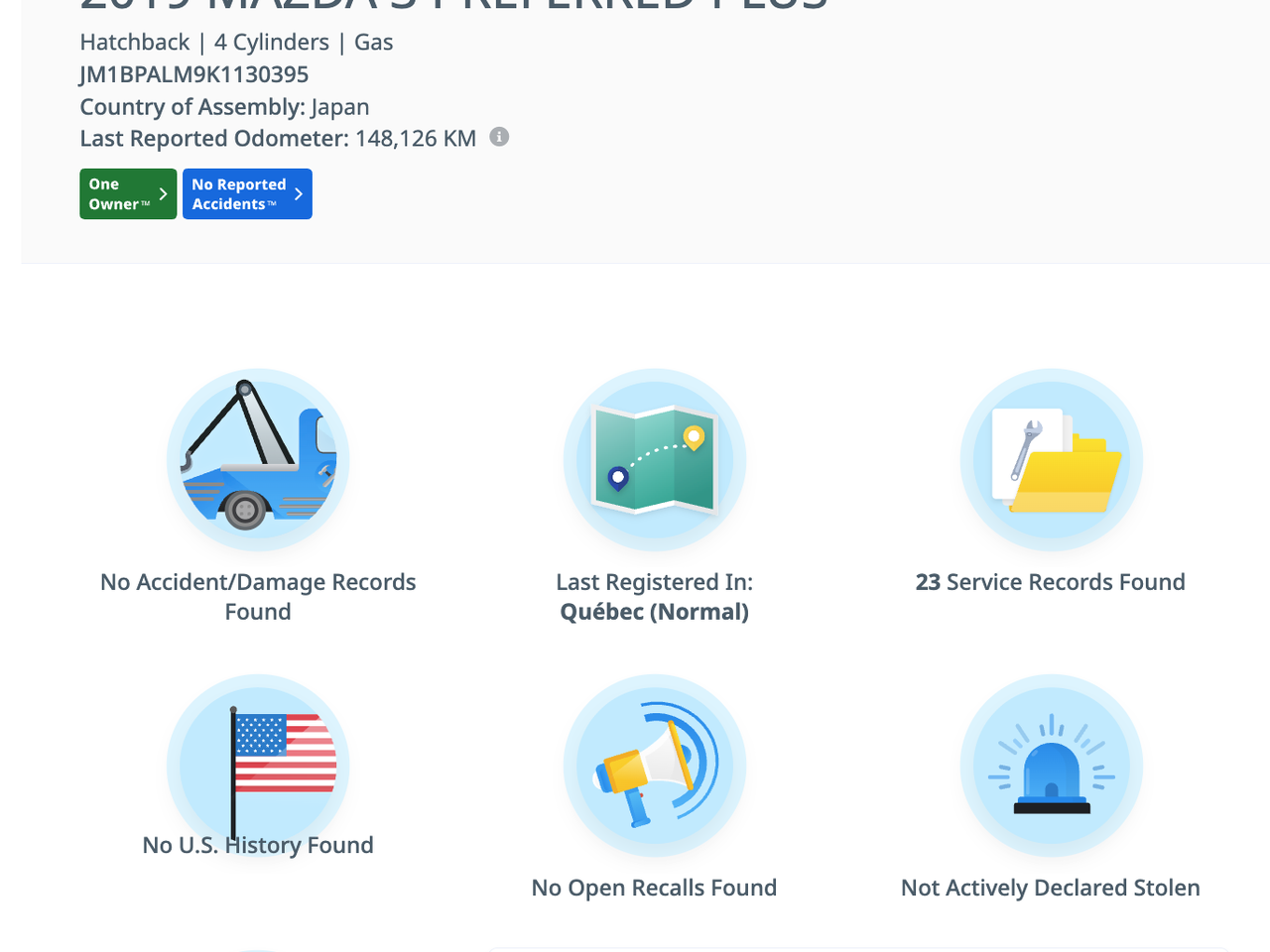The height and width of the screenshot is (952, 1270).
Task: Click the Not Actively Declared Stolen label
Action: (1051, 888)
